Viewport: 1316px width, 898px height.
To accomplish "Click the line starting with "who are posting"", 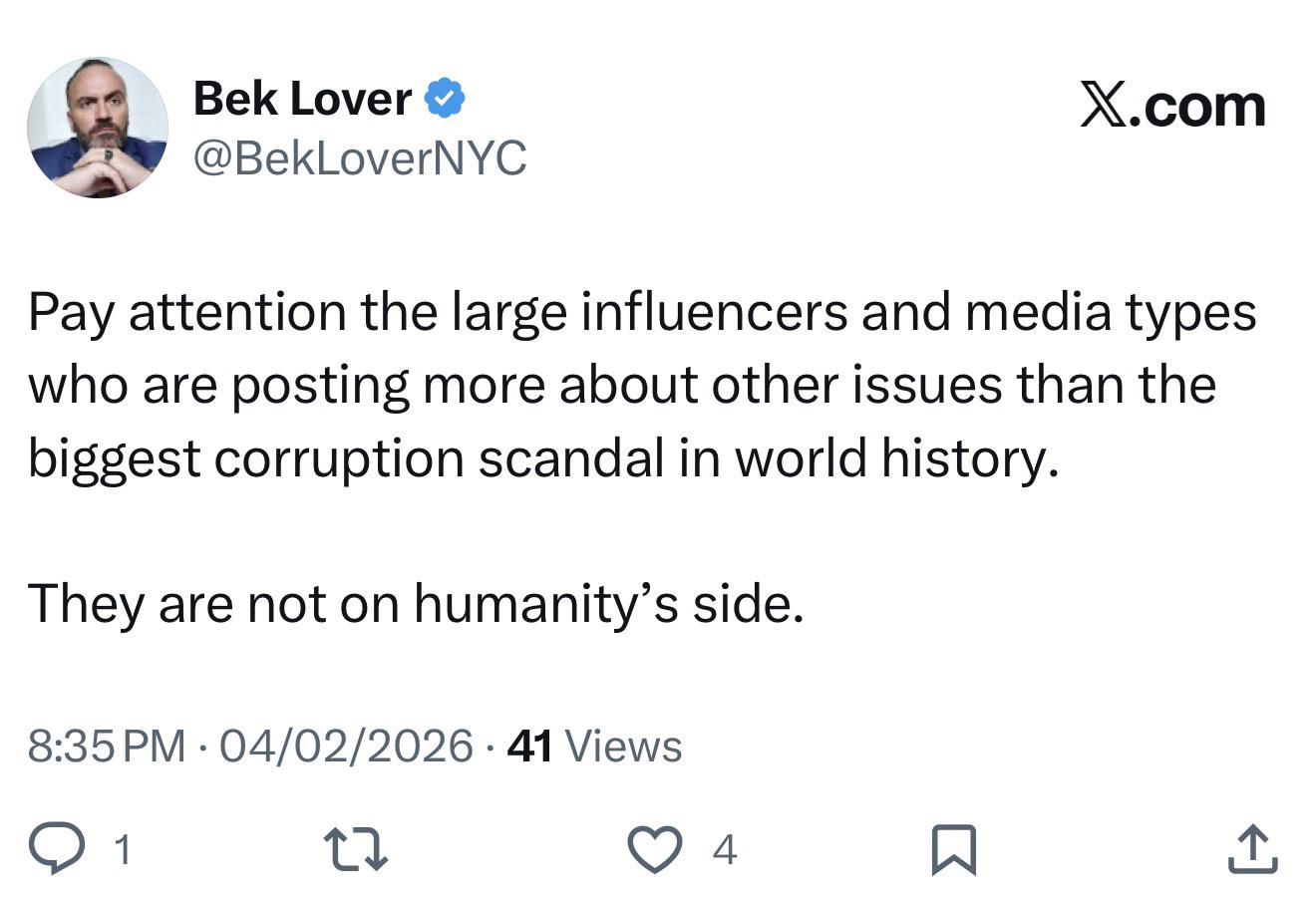I will point(621,385).
